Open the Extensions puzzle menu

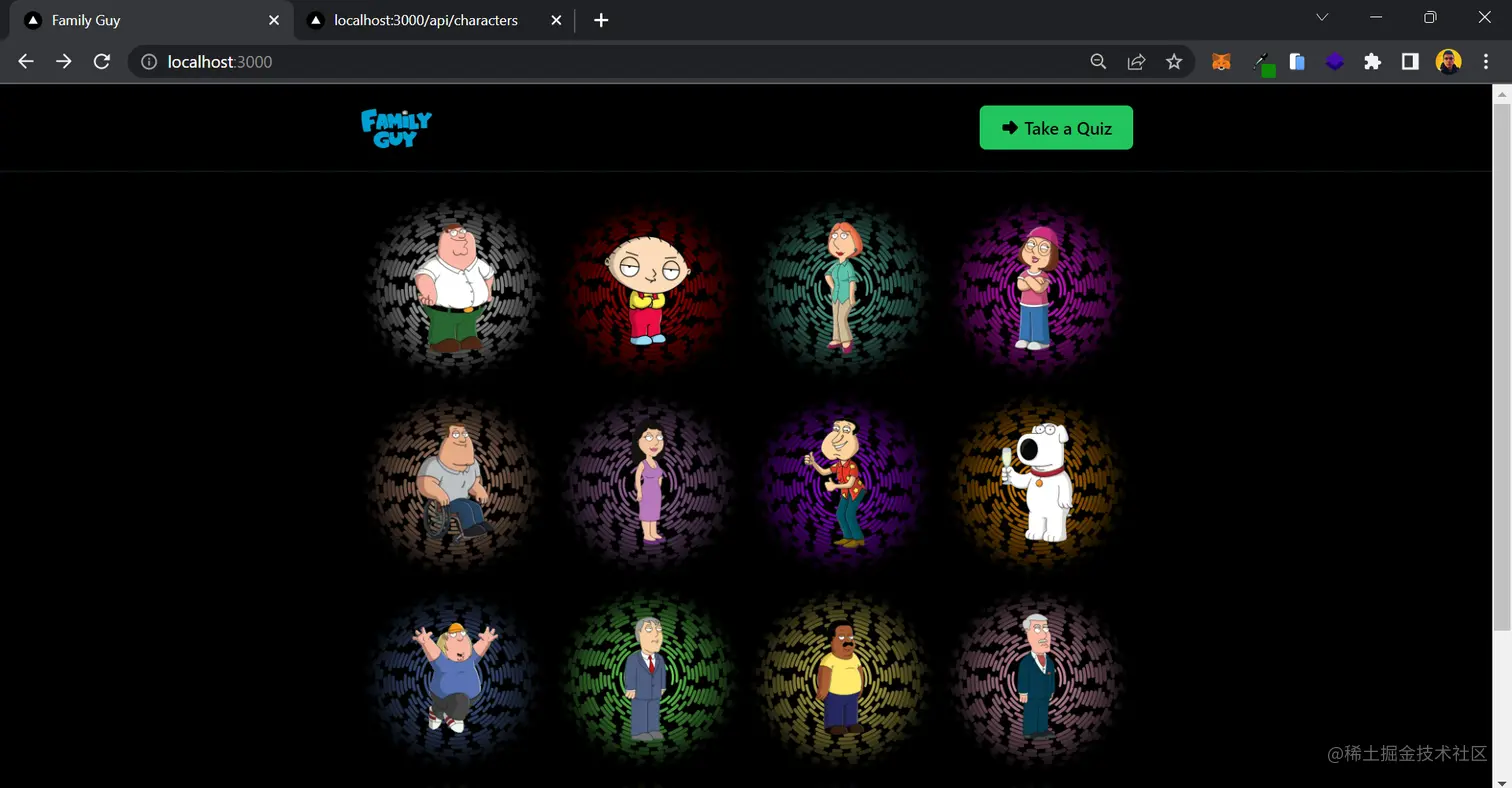point(1373,62)
